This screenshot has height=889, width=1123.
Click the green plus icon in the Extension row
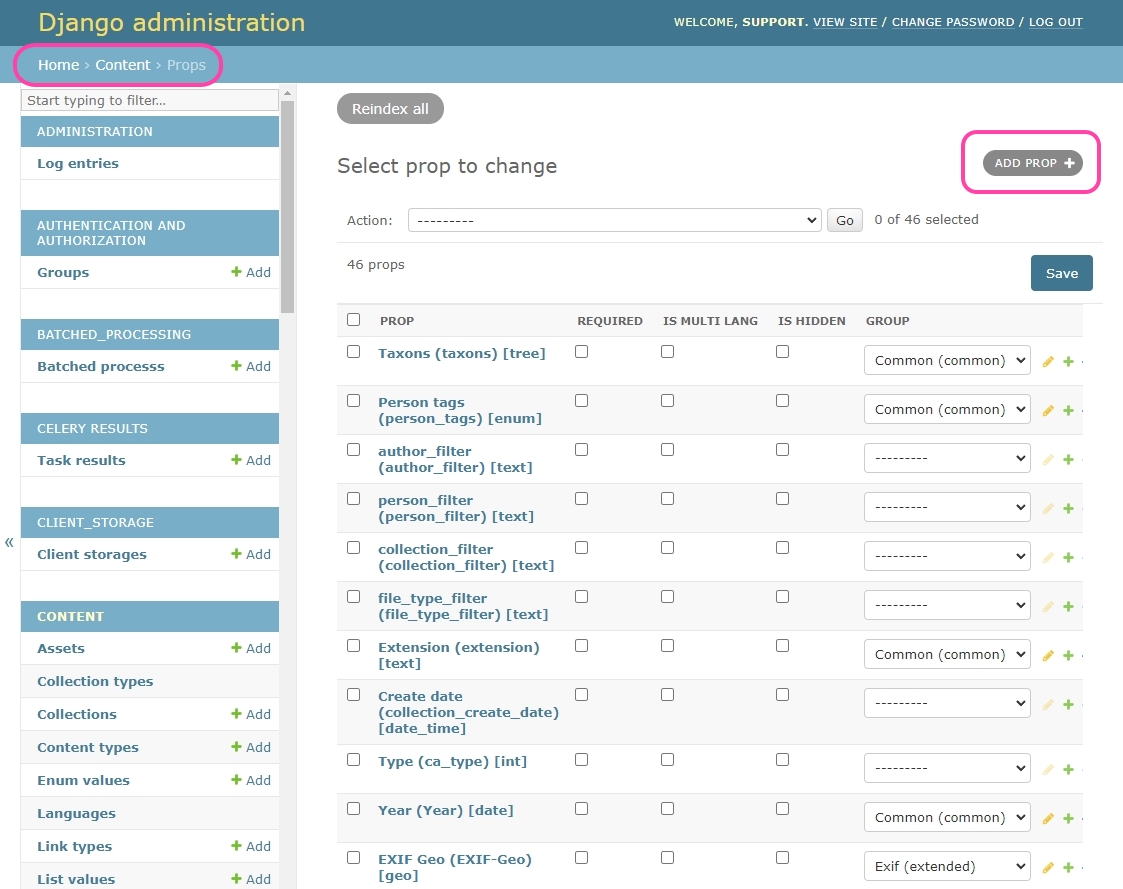pyautogui.click(x=1069, y=655)
